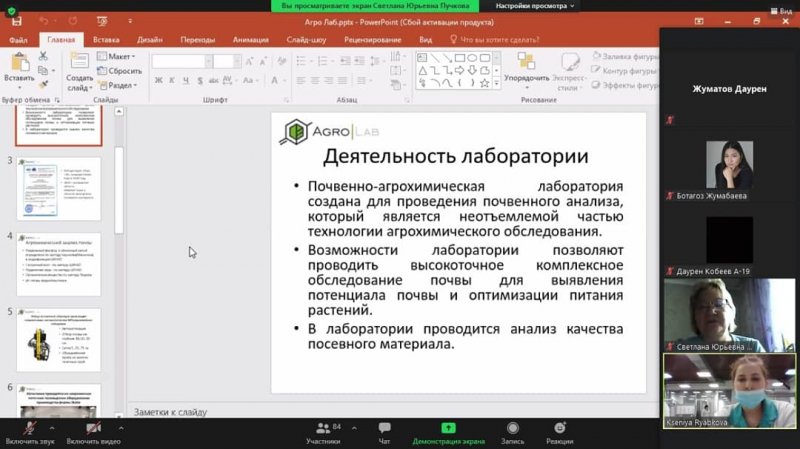Screen dimensions: 800x449
Task: Expand video options arrow beside Включить видео
Action: (x=121, y=428)
